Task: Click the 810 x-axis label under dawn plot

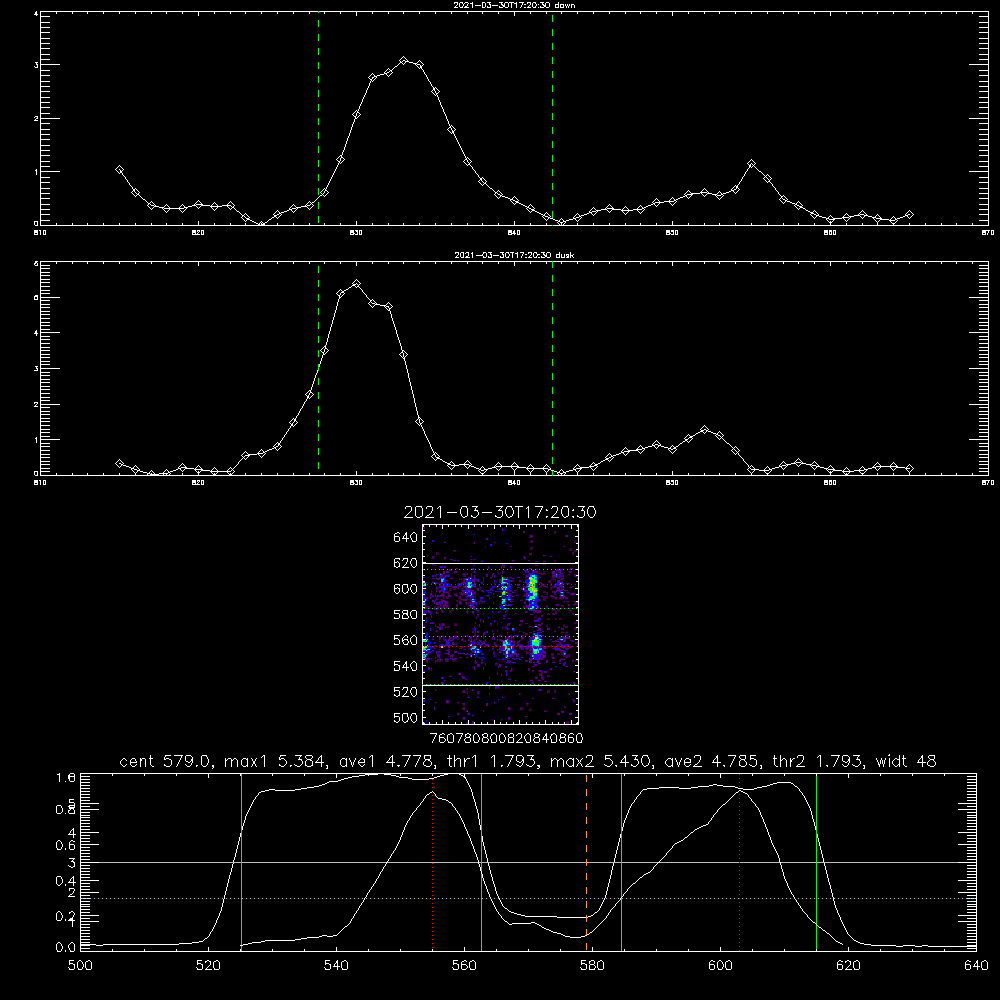Action: point(40,233)
